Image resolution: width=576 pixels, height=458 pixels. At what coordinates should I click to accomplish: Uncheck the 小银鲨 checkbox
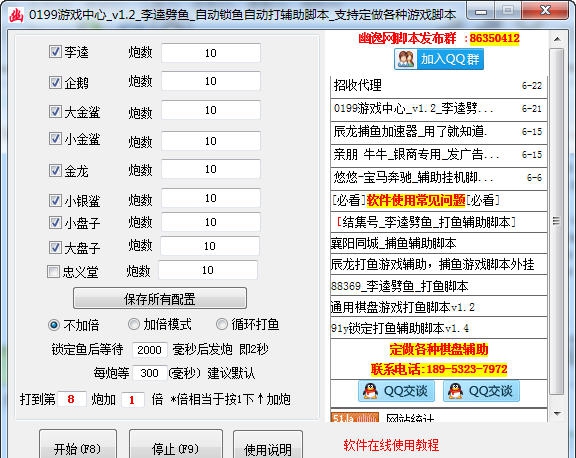[55, 201]
